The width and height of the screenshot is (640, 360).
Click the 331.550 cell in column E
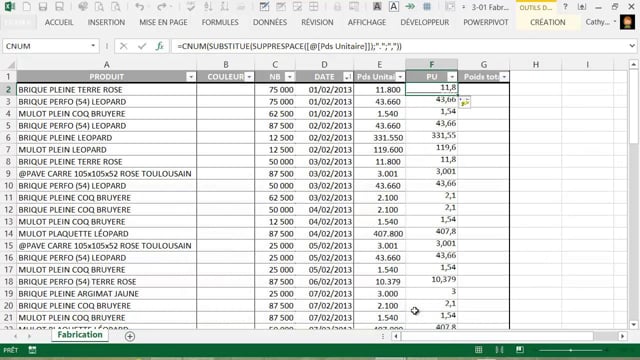pos(380,138)
